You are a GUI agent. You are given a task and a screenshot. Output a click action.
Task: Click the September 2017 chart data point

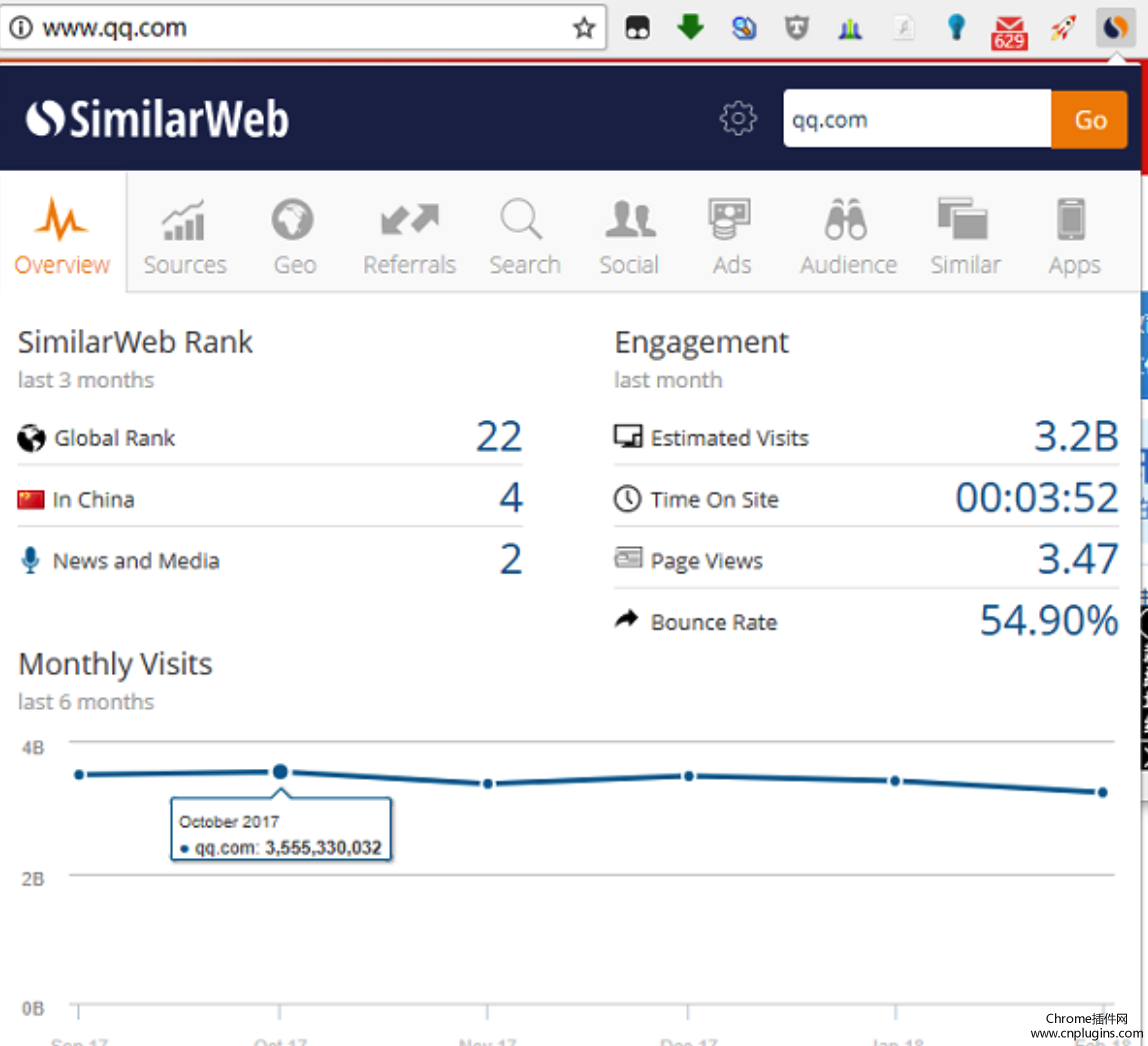[x=79, y=774]
